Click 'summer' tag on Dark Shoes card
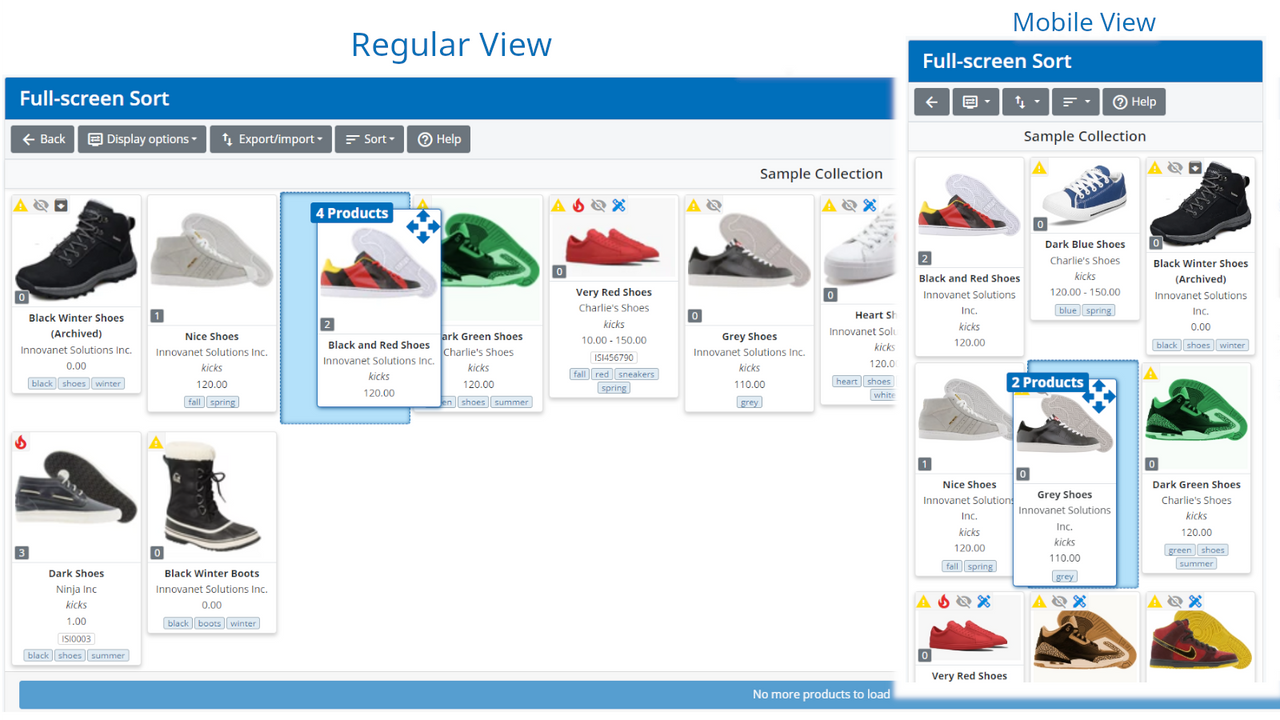Screen dimensions: 1280x720 [108, 656]
